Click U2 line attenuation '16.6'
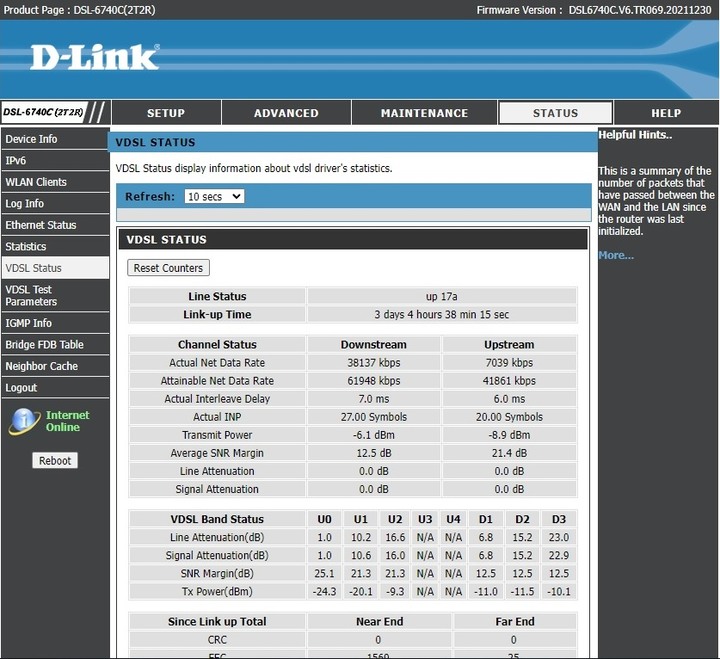This screenshot has width=720, height=659. [395, 537]
